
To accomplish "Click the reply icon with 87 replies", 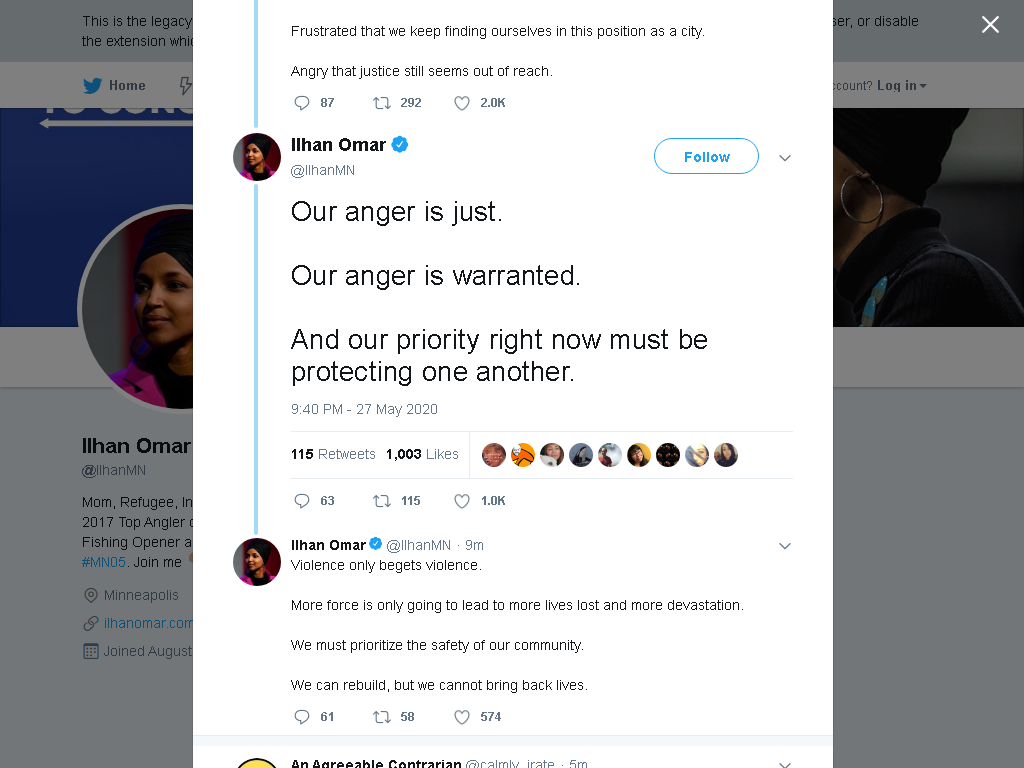I will pyautogui.click(x=302, y=103).
